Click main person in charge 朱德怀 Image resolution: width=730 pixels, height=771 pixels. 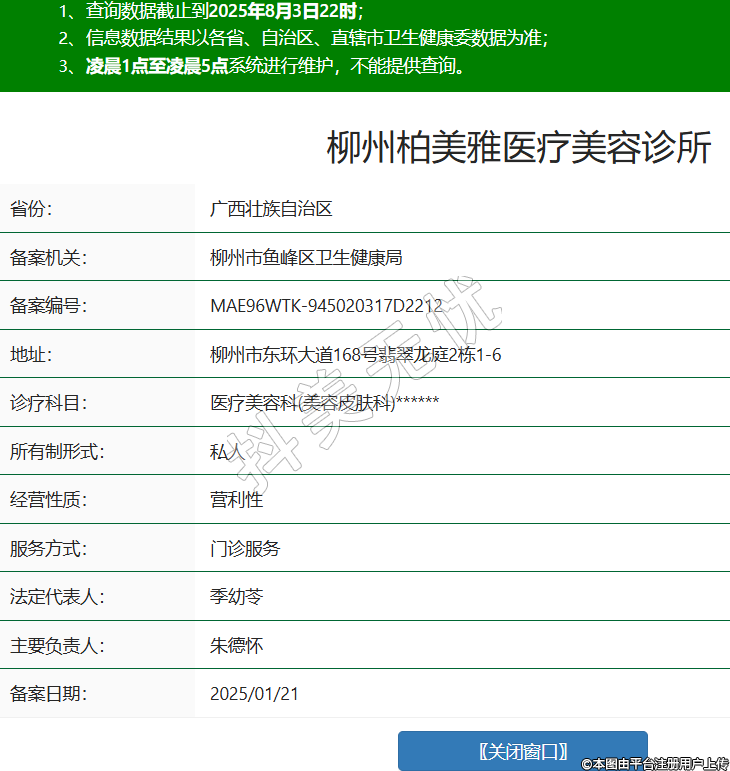(236, 645)
